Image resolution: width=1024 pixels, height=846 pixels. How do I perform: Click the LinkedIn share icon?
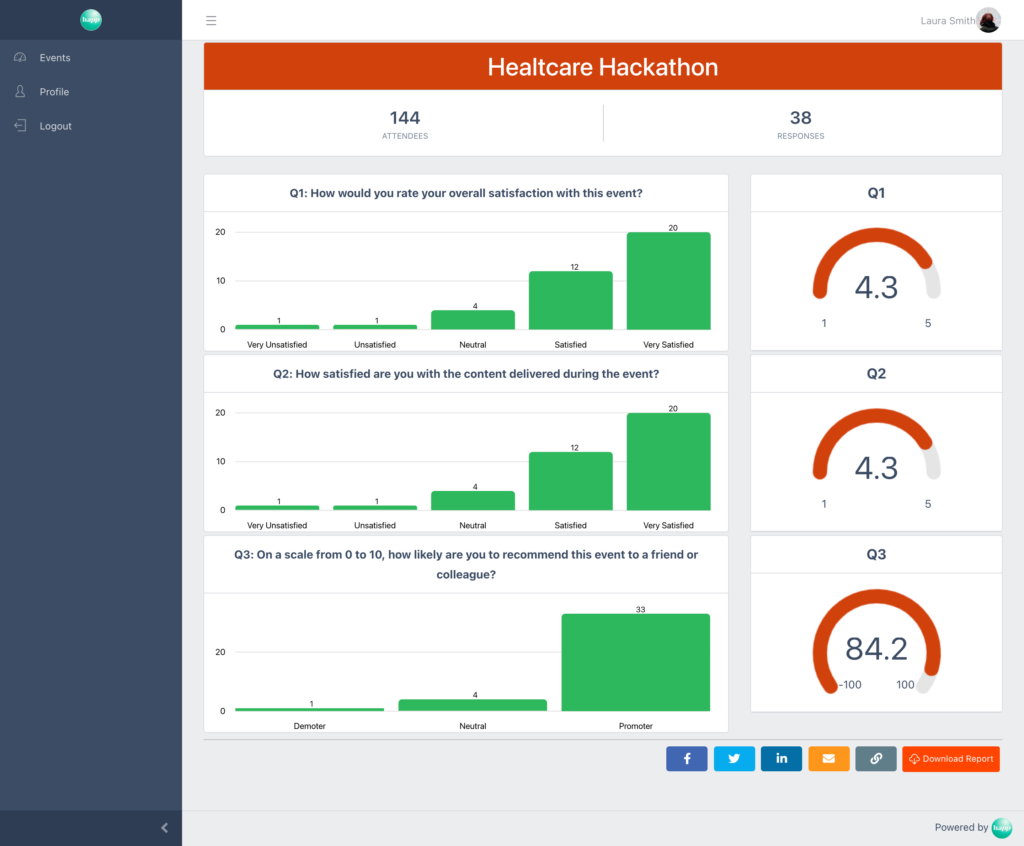(781, 759)
